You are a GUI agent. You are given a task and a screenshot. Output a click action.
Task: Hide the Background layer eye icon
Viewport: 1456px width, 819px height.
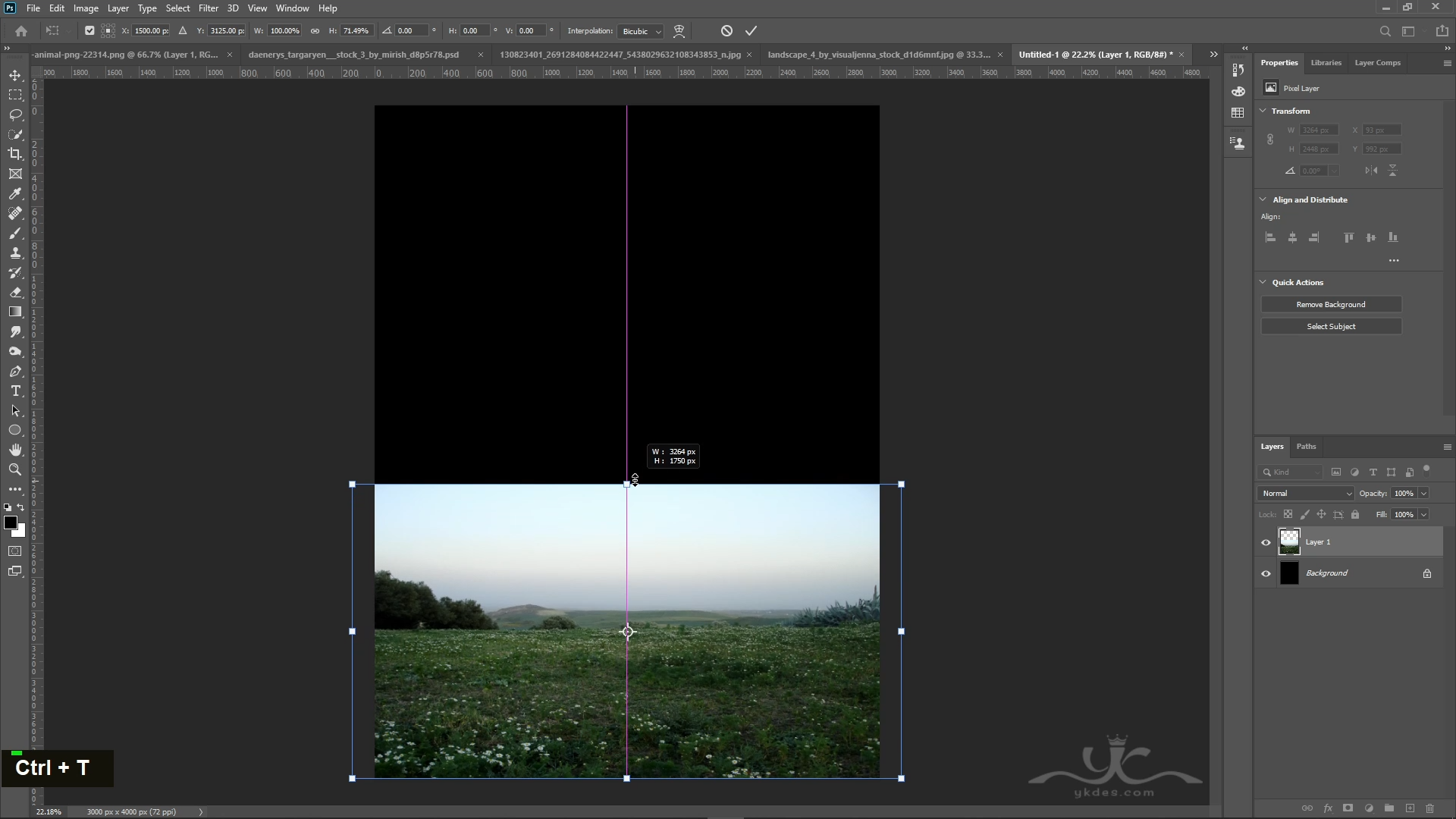pos(1266,573)
